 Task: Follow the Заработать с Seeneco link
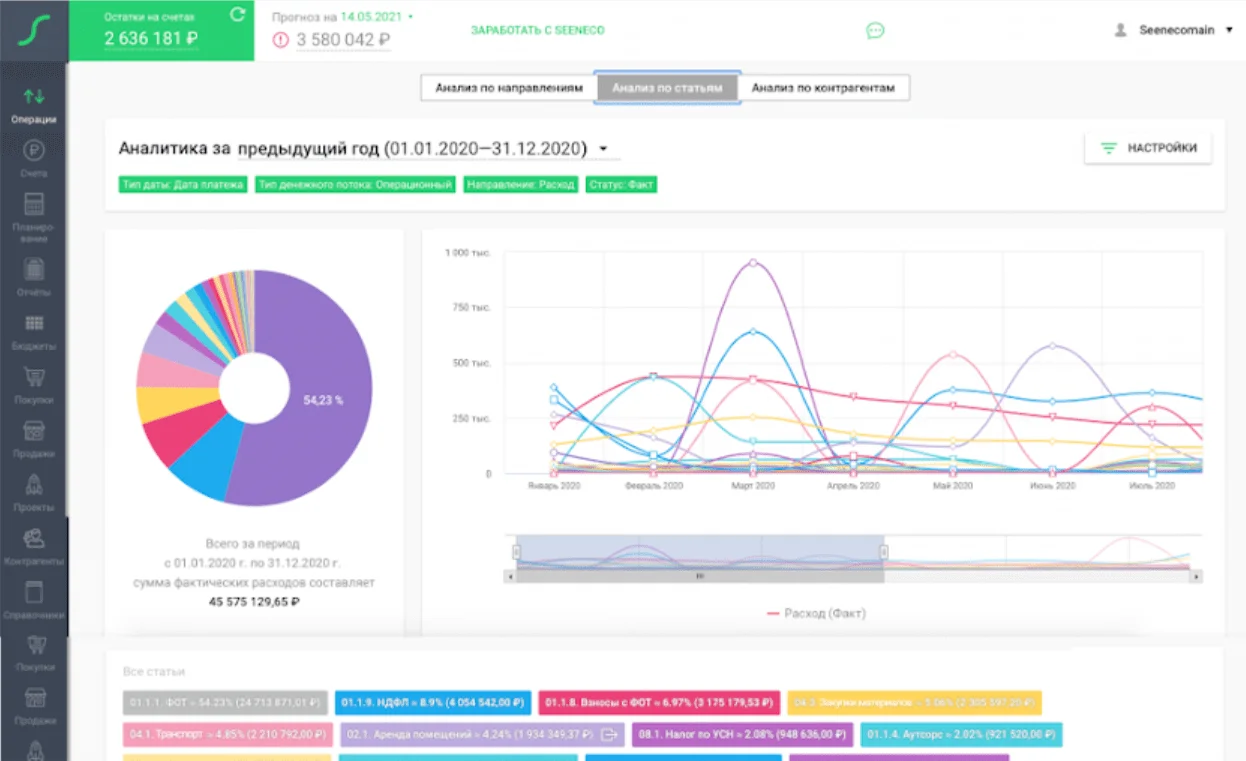(537, 30)
